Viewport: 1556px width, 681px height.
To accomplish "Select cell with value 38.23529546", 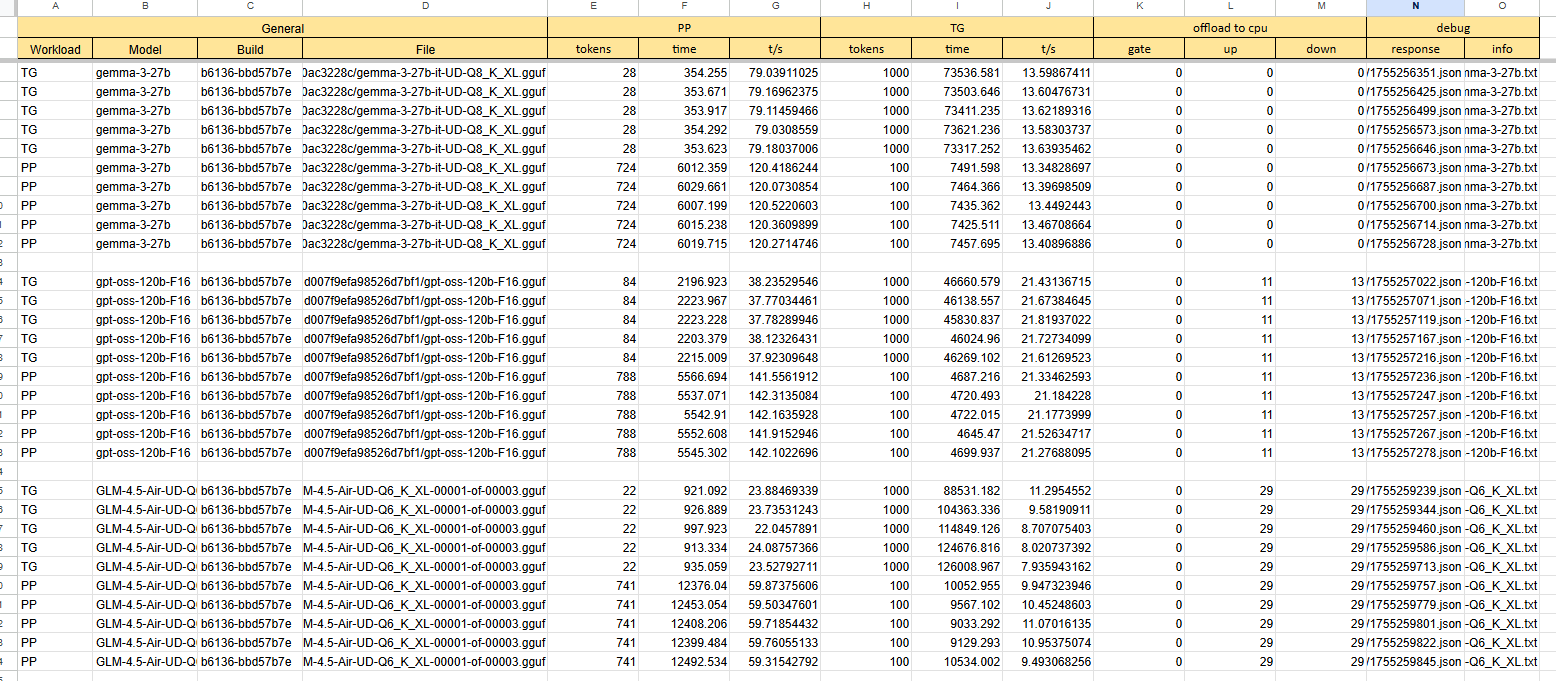I will (775, 282).
